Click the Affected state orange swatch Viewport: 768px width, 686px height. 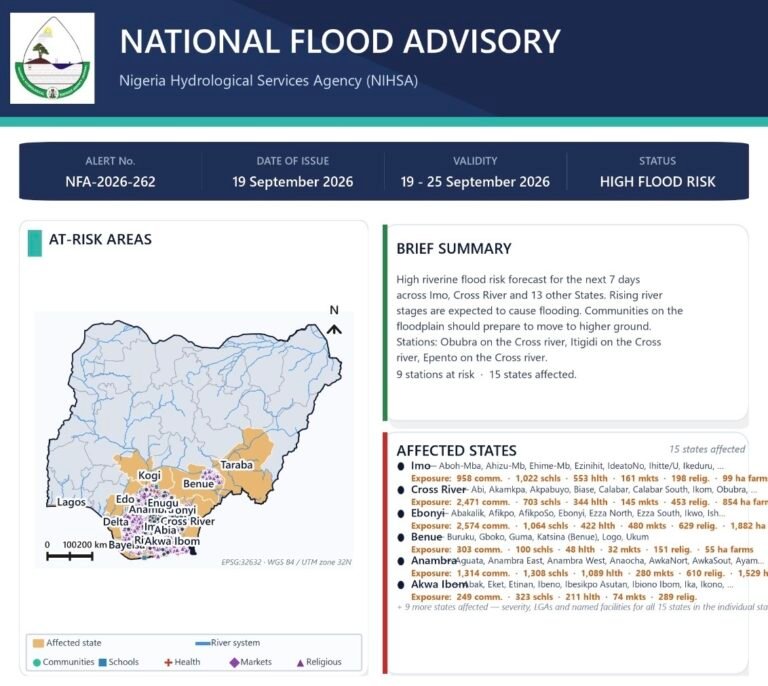click(38, 643)
